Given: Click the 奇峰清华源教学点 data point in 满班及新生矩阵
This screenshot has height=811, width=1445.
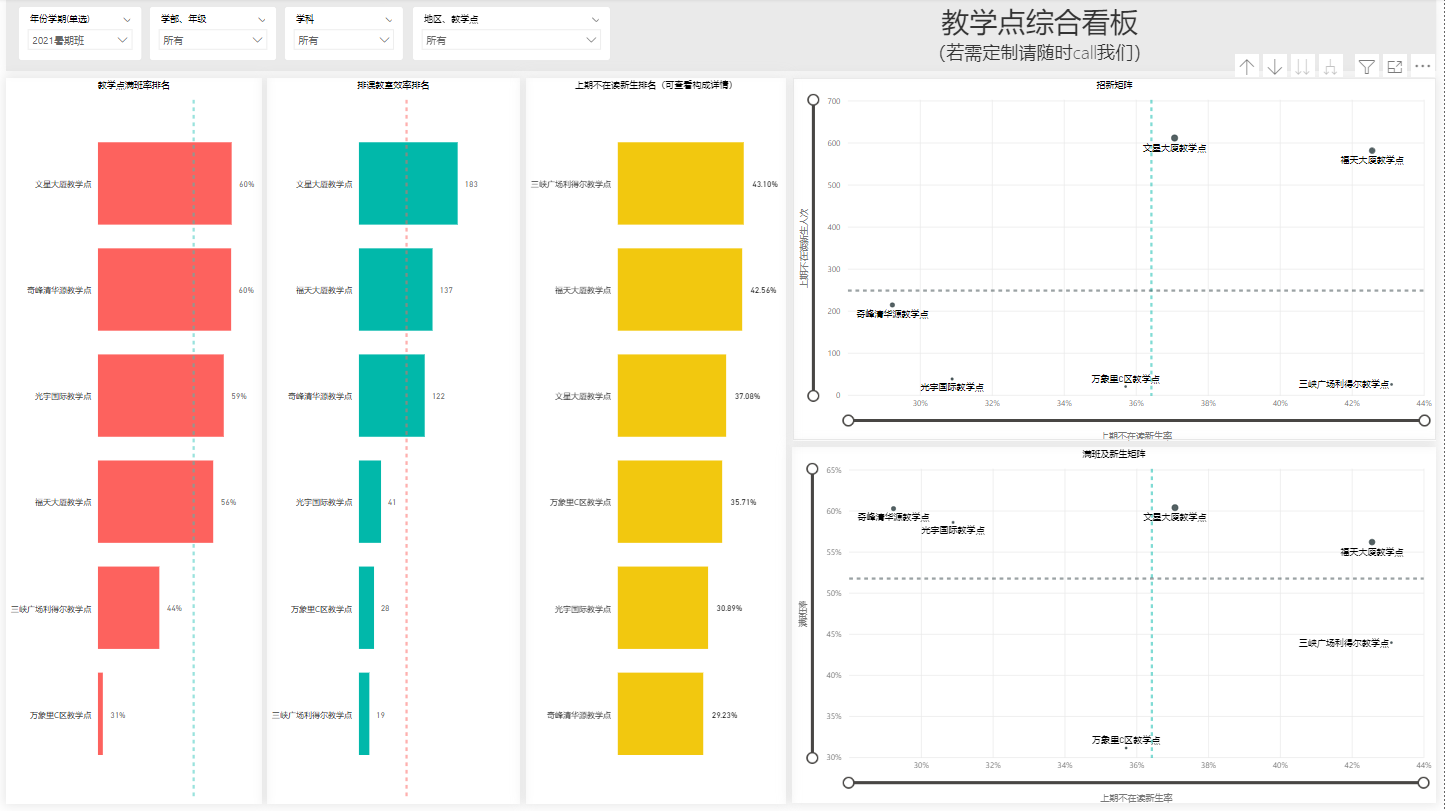Looking at the screenshot, I should (x=893, y=508).
